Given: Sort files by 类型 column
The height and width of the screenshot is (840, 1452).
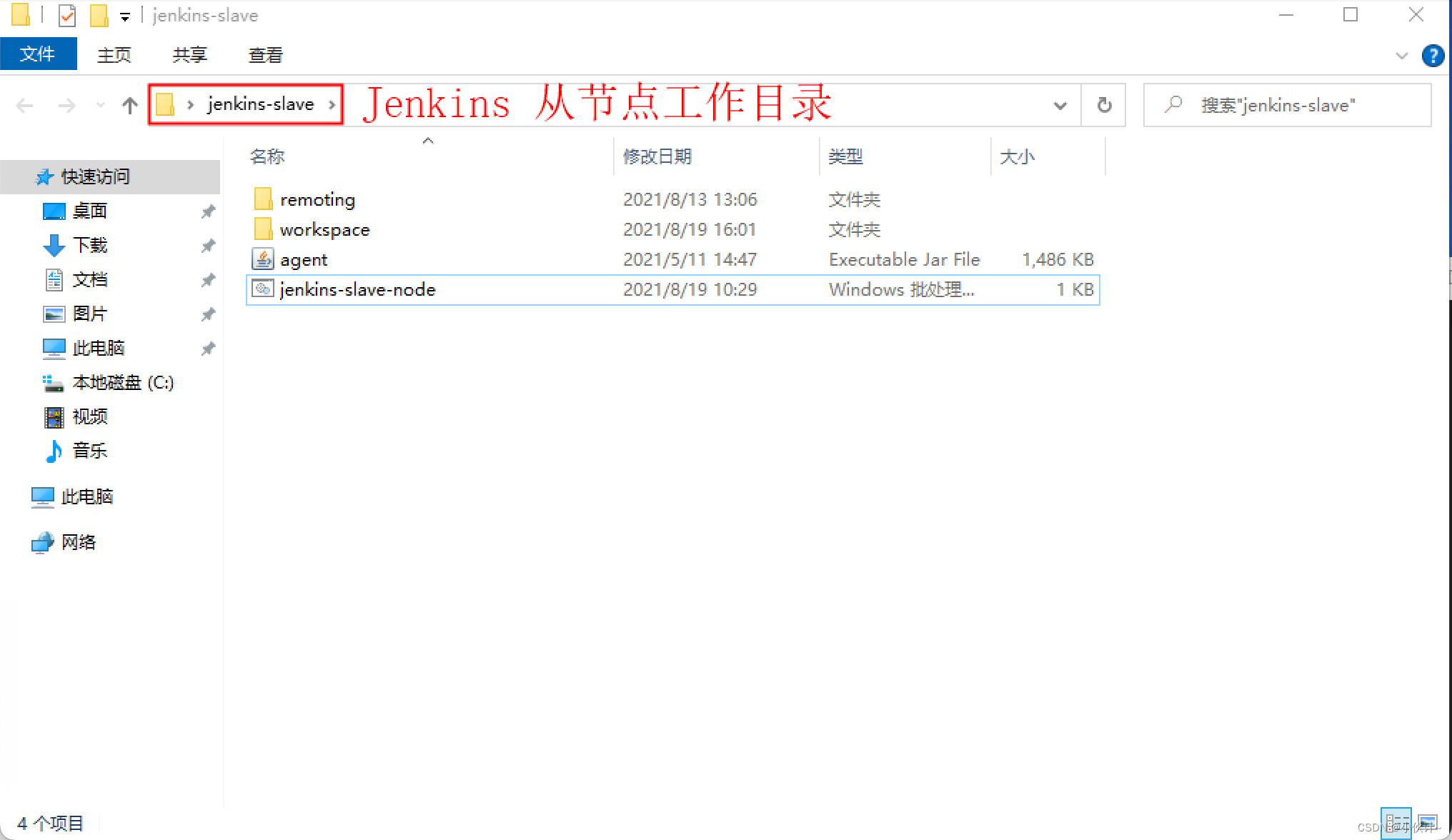Looking at the screenshot, I should [846, 156].
